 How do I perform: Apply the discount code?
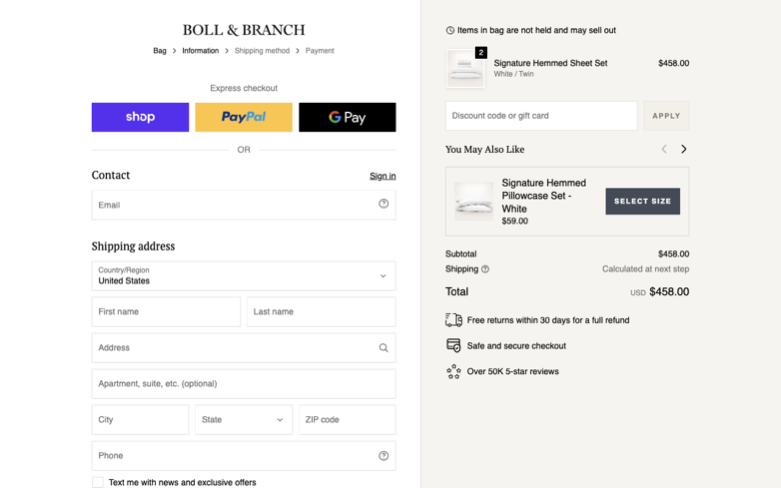click(666, 116)
